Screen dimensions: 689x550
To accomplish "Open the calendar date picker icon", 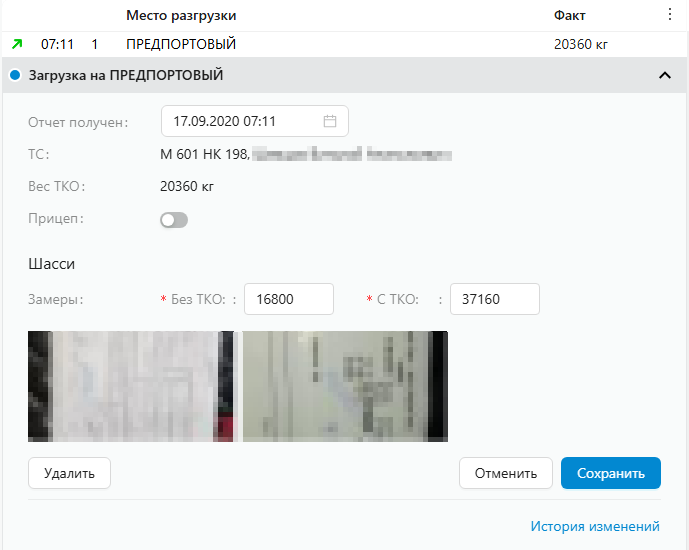I will pyautogui.click(x=330, y=121).
